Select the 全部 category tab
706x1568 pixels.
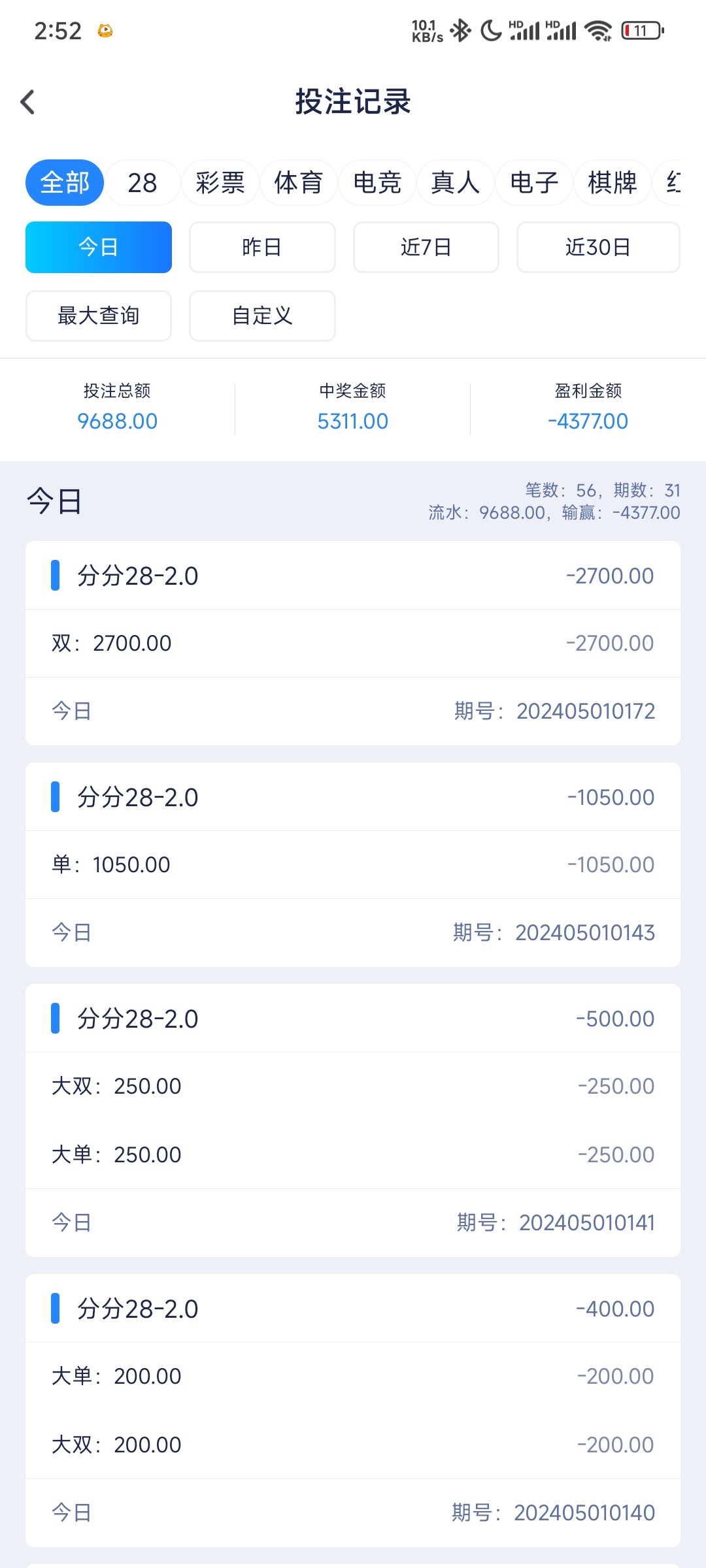click(65, 182)
